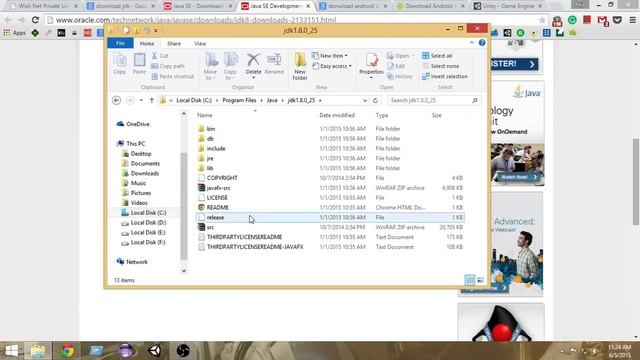This screenshot has height=360, width=640.
Task: Delete the selected file using ribbon
Action: (253, 65)
